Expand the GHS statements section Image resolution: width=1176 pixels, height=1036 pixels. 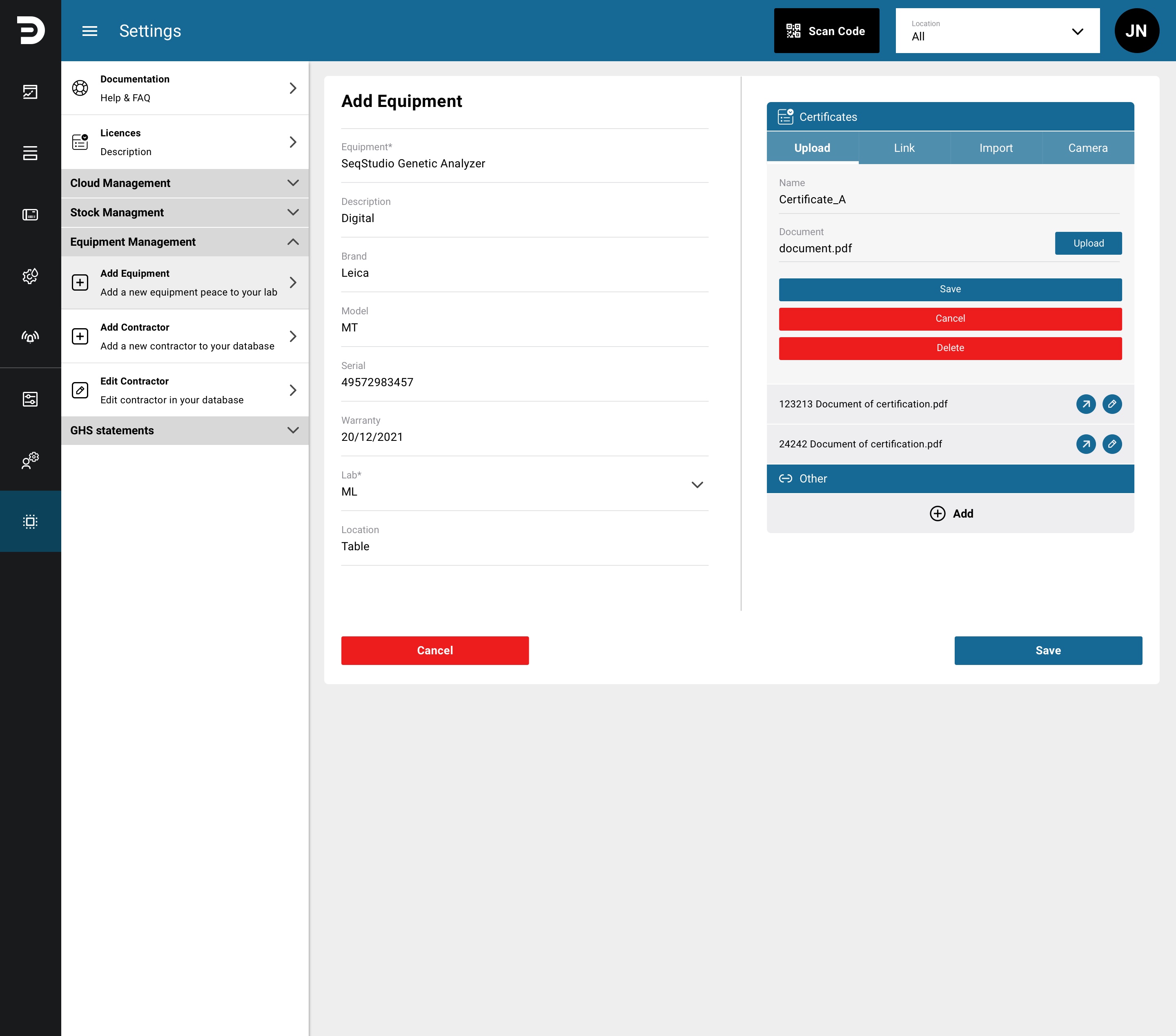tap(185, 430)
